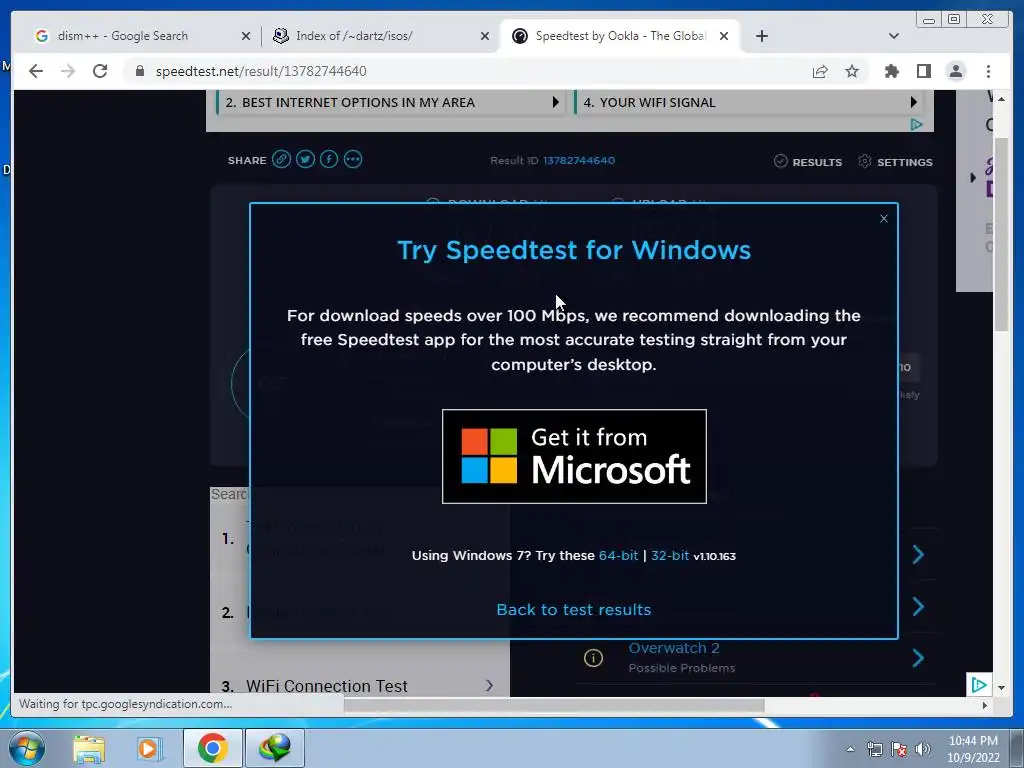1024x768 pixels.
Task: Launch Windows Media Player from the taskbar
Action: 149,748
